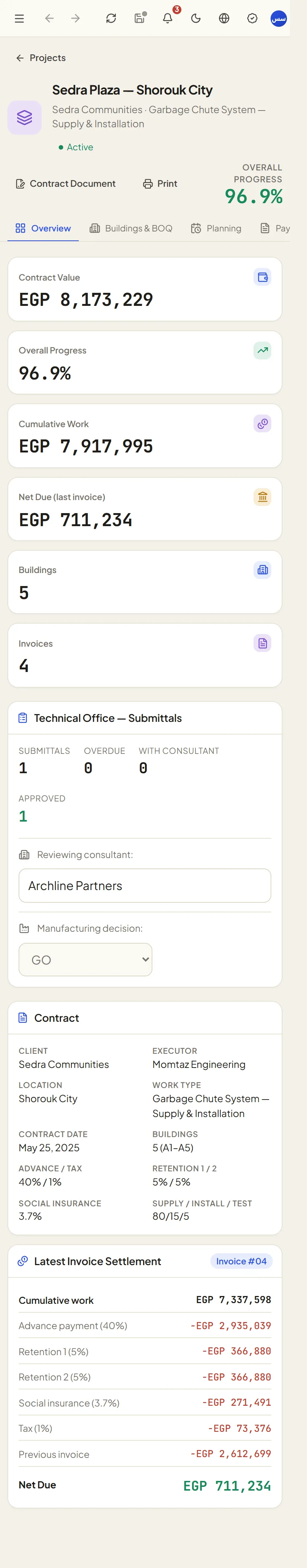Click the save disk icon
The width and height of the screenshot is (307, 1568).
click(x=139, y=18)
